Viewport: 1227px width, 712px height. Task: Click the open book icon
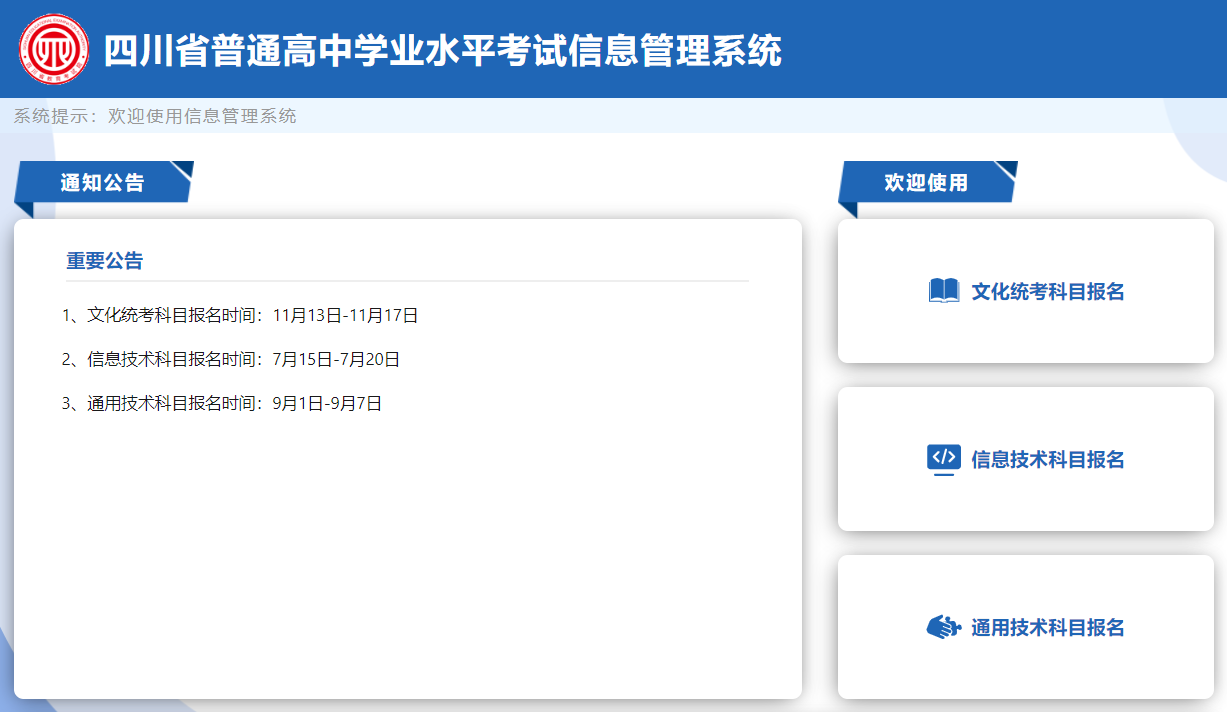tap(943, 291)
